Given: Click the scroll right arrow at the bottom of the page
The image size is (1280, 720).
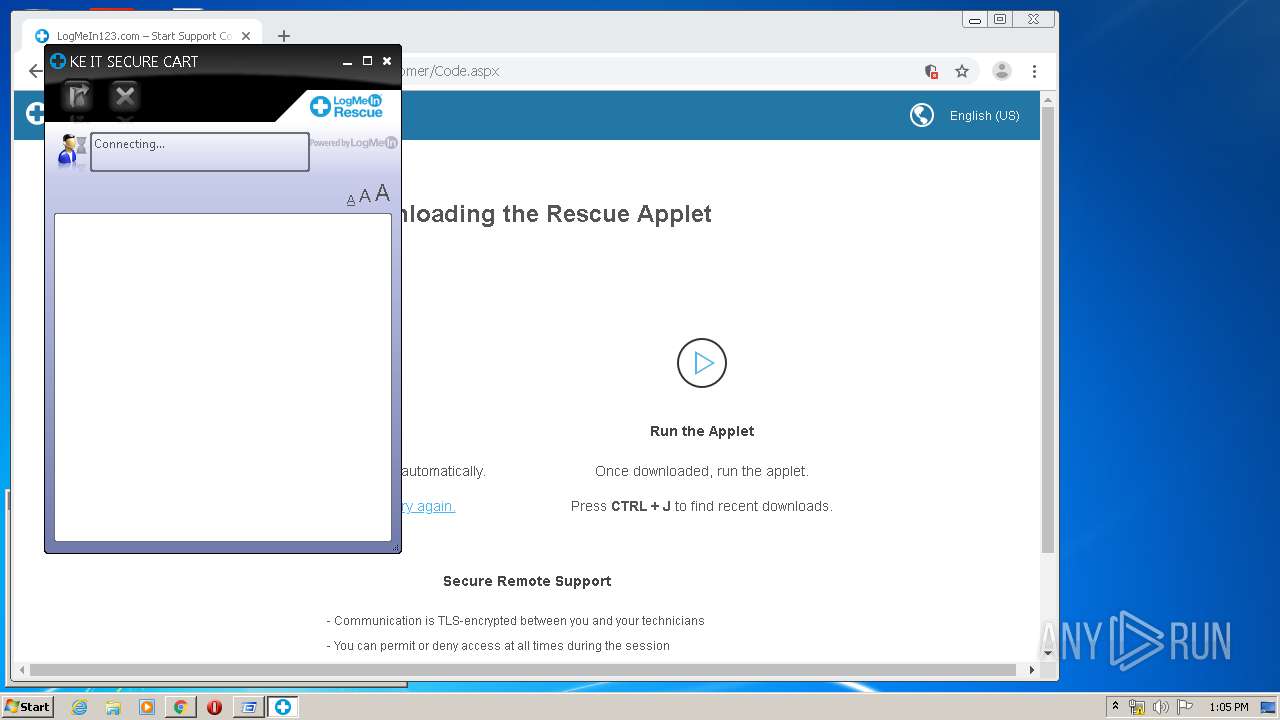Looking at the screenshot, I should point(1031,670).
